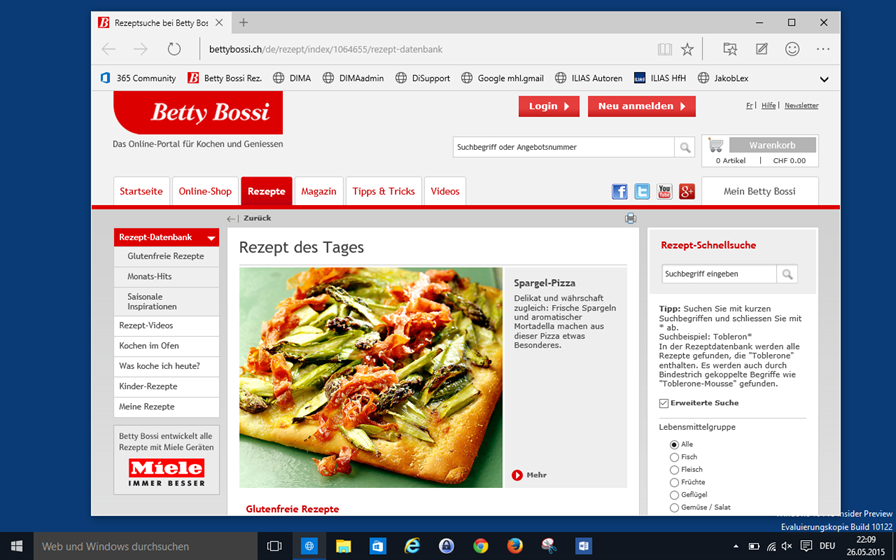The height and width of the screenshot is (560, 896).
Task: Click the print icon above the recipe
Action: (630, 218)
